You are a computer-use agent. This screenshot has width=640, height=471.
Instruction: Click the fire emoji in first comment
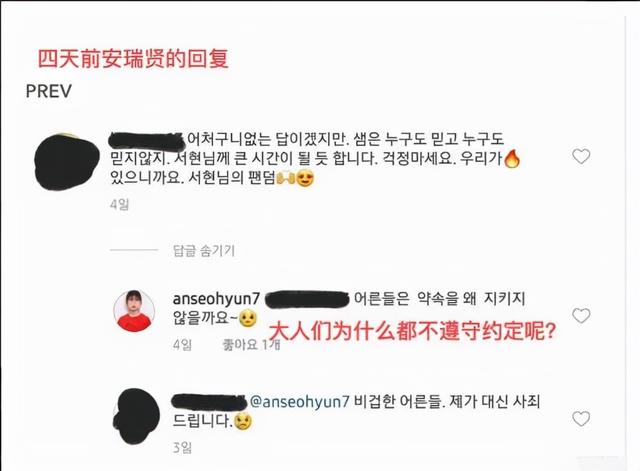click(x=512, y=159)
